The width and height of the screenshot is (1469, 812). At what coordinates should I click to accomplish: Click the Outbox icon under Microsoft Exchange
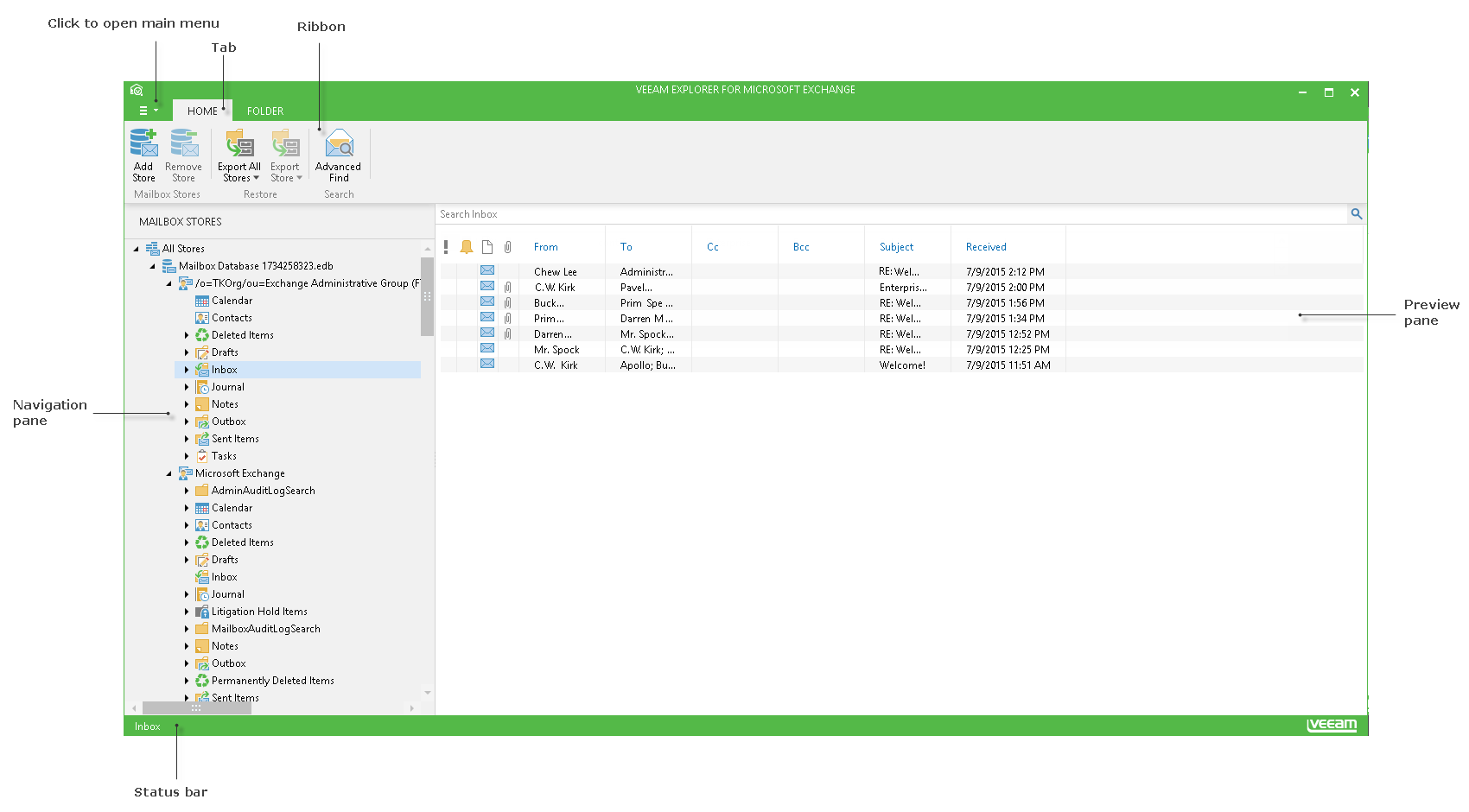tap(202, 663)
